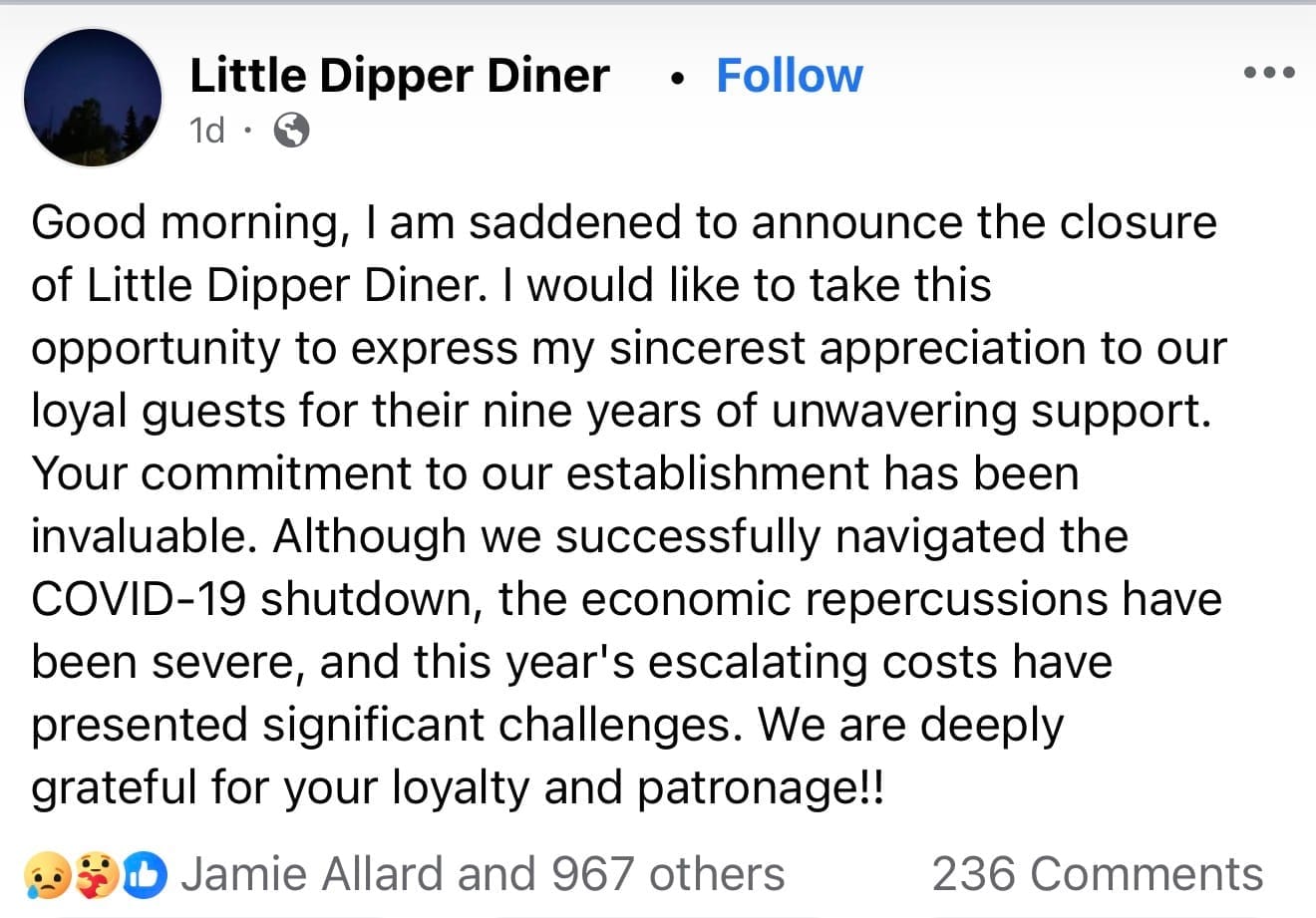Image resolution: width=1316 pixels, height=918 pixels.
Task: Click the "1d" post timestamp
Action: tap(207, 130)
